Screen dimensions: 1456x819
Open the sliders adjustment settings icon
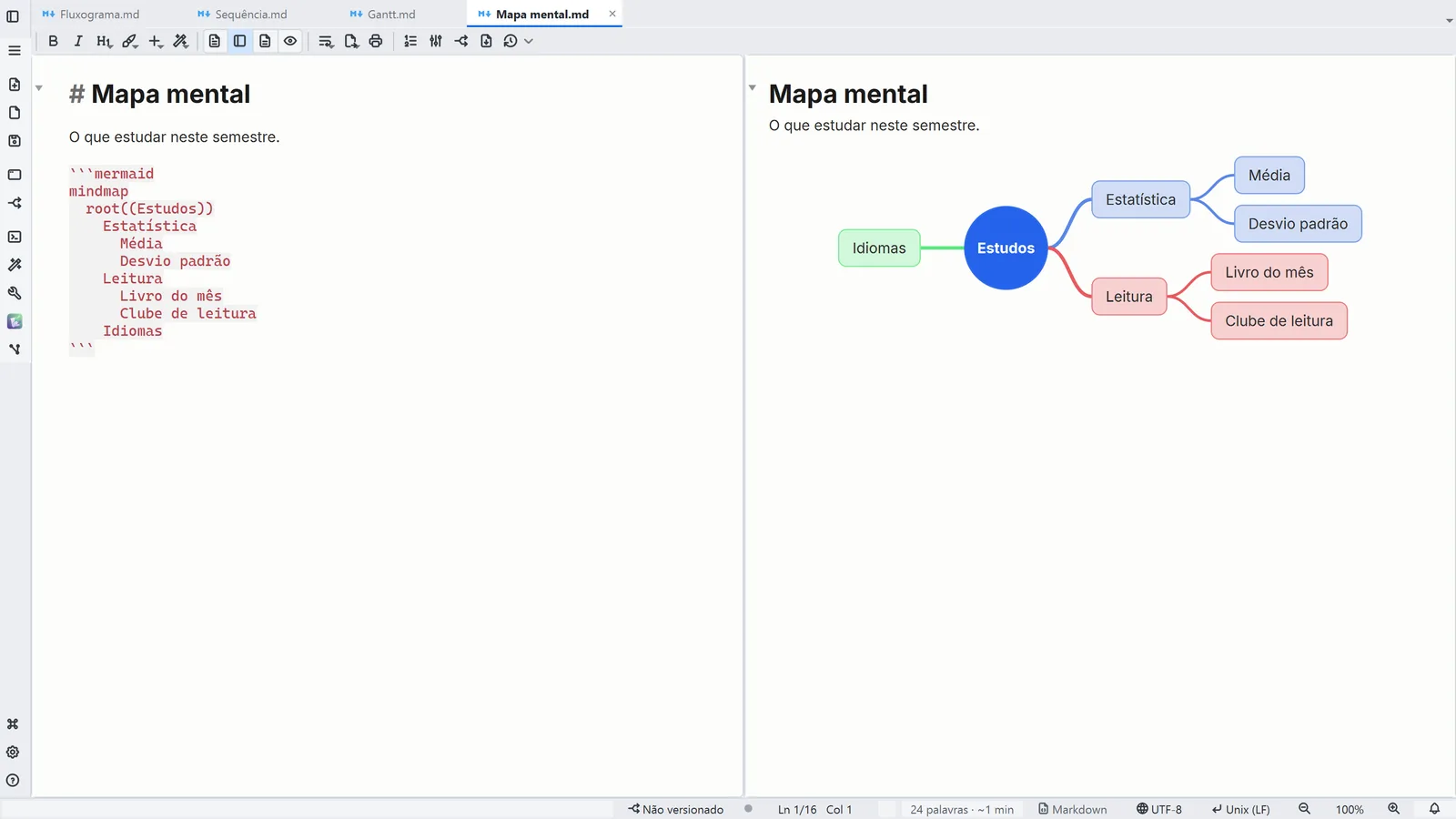[436, 41]
